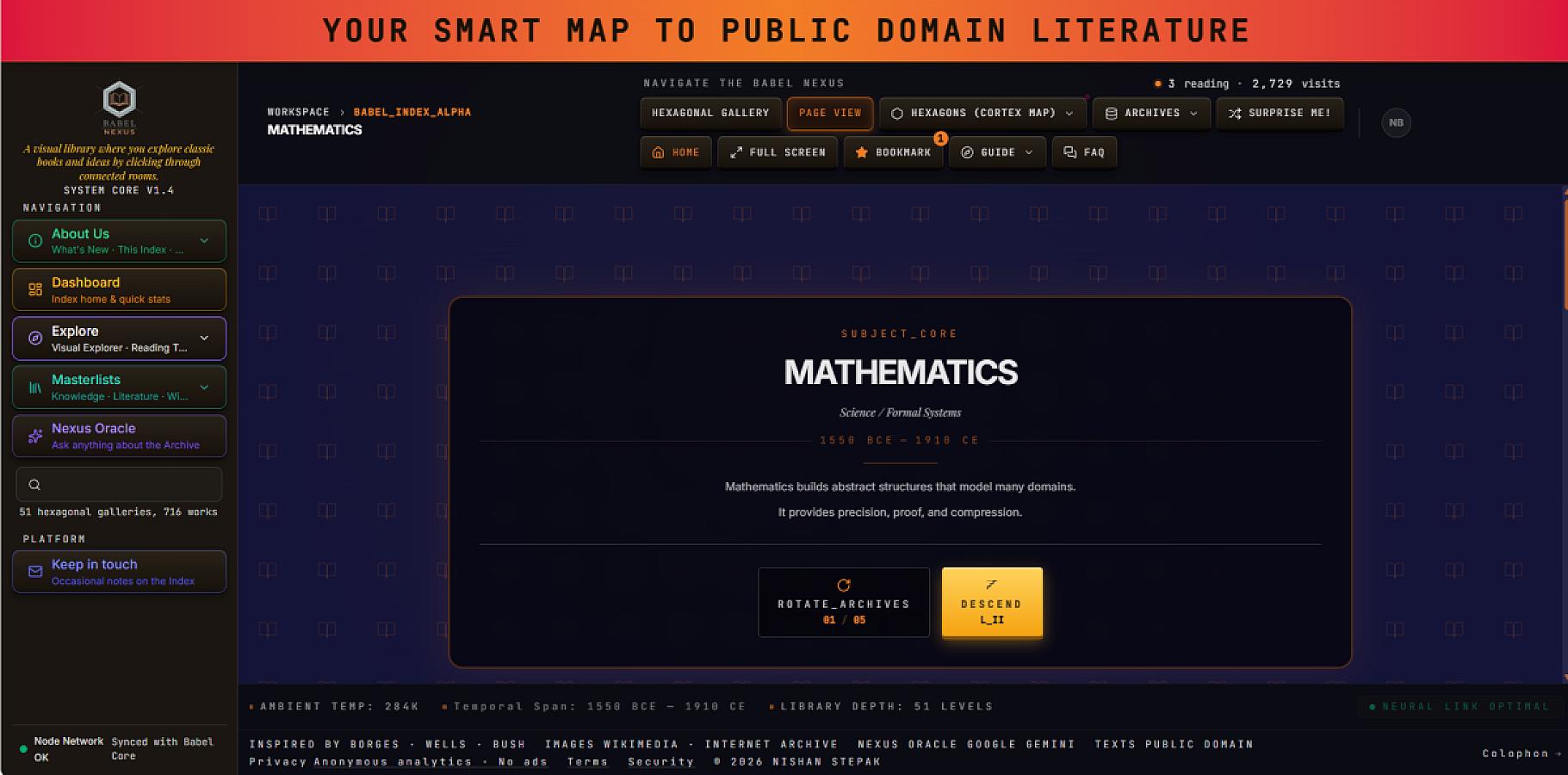Click the bookmark notification badge
Screen dimensions: 1568x775
[x=940, y=138]
